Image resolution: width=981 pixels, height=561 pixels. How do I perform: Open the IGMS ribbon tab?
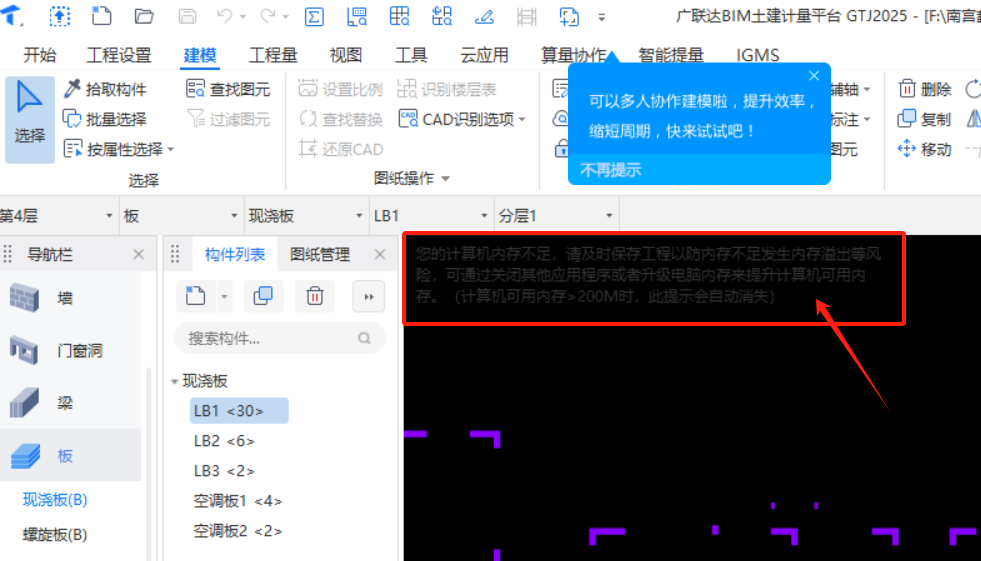[x=758, y=55]
